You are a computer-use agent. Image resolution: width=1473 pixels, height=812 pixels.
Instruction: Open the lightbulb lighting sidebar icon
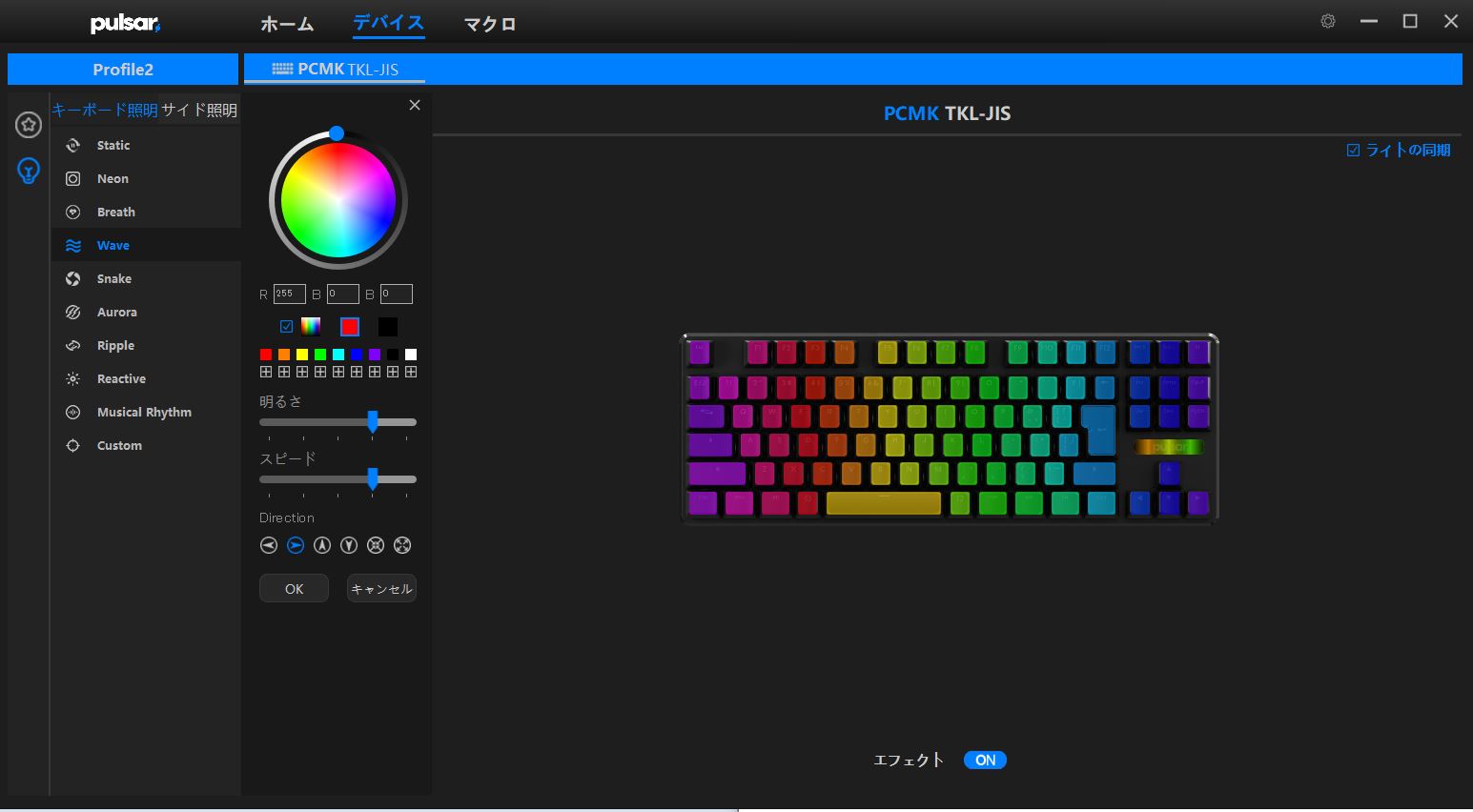point(29,171)
